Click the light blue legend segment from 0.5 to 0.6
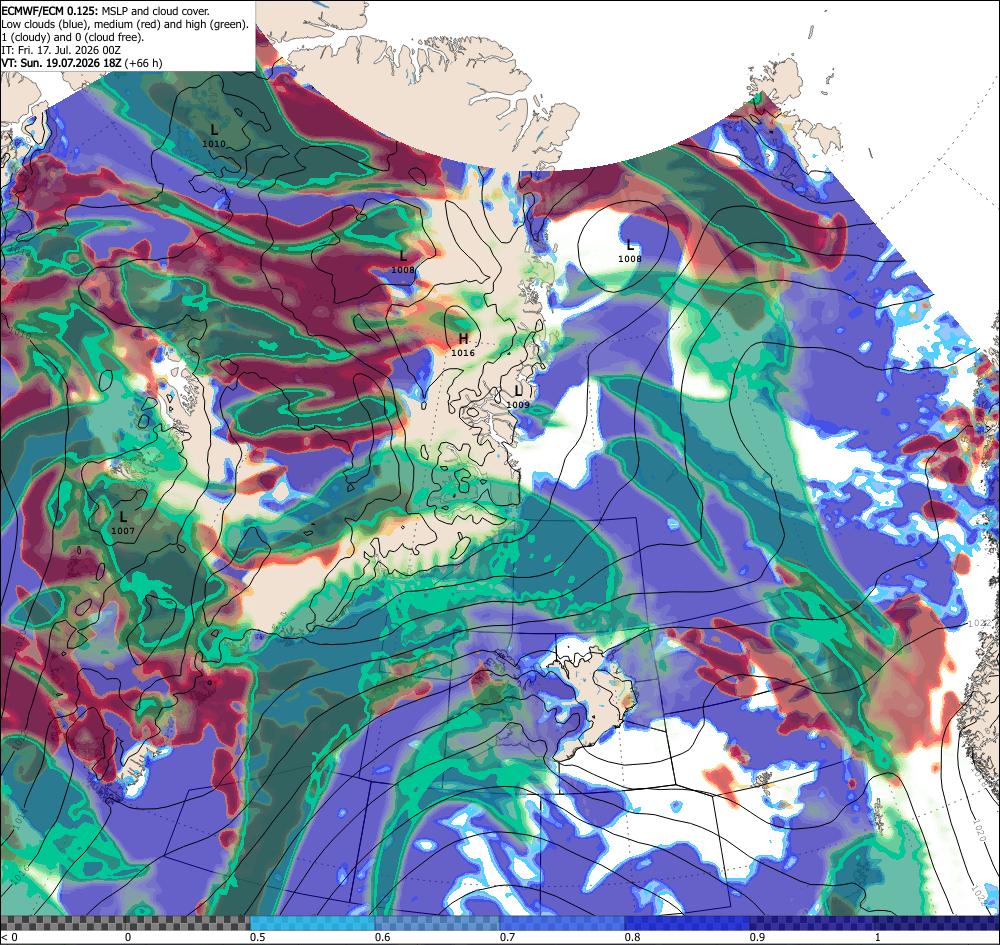The width and height of the screenshot is (1000, 945). point(312,923)
